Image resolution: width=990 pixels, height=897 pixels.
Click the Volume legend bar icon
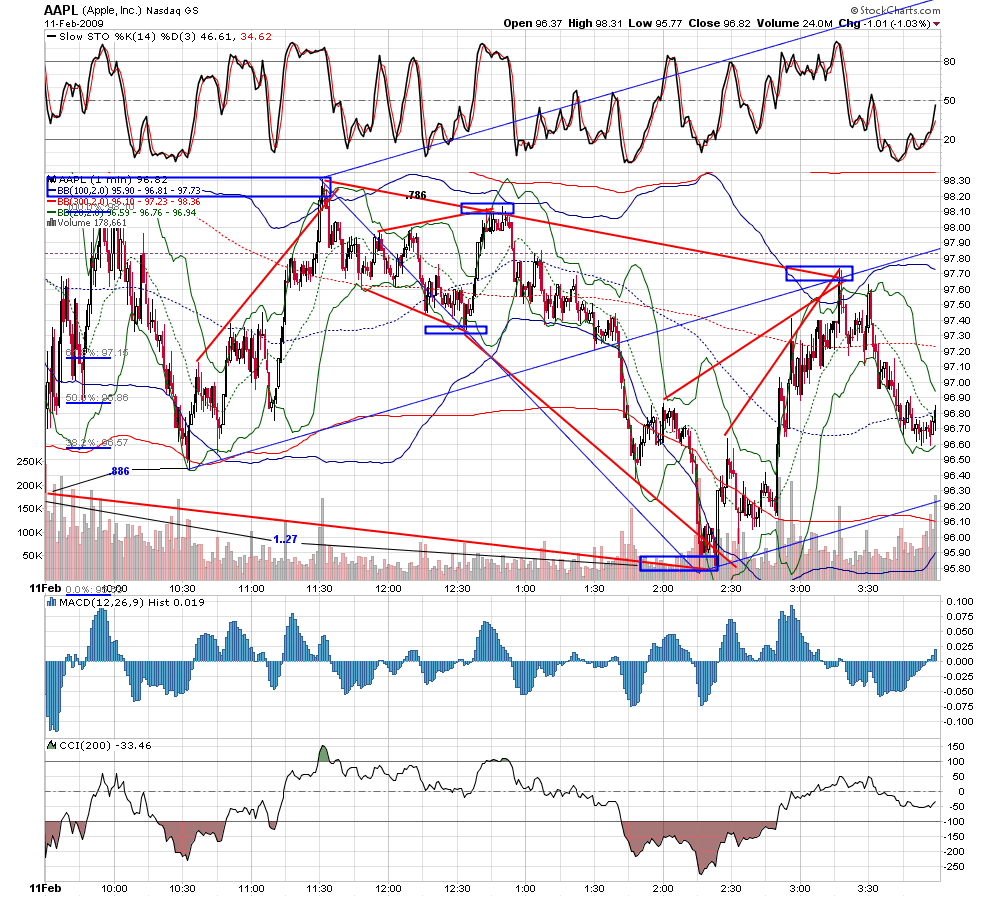(51, 222)
